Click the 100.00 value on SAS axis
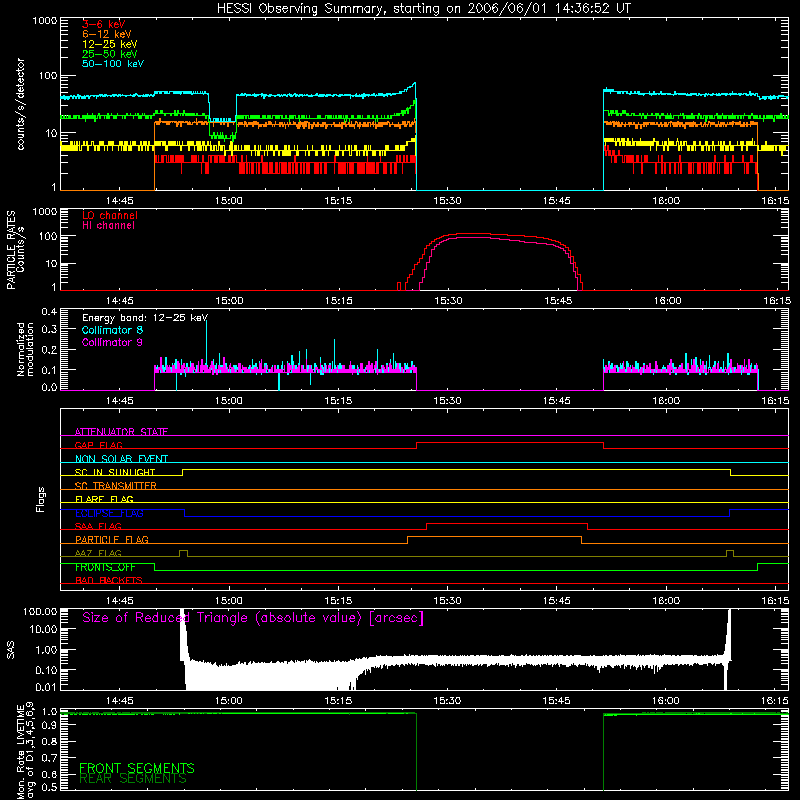This screenshot has height=800, width=800. point(40,611)
